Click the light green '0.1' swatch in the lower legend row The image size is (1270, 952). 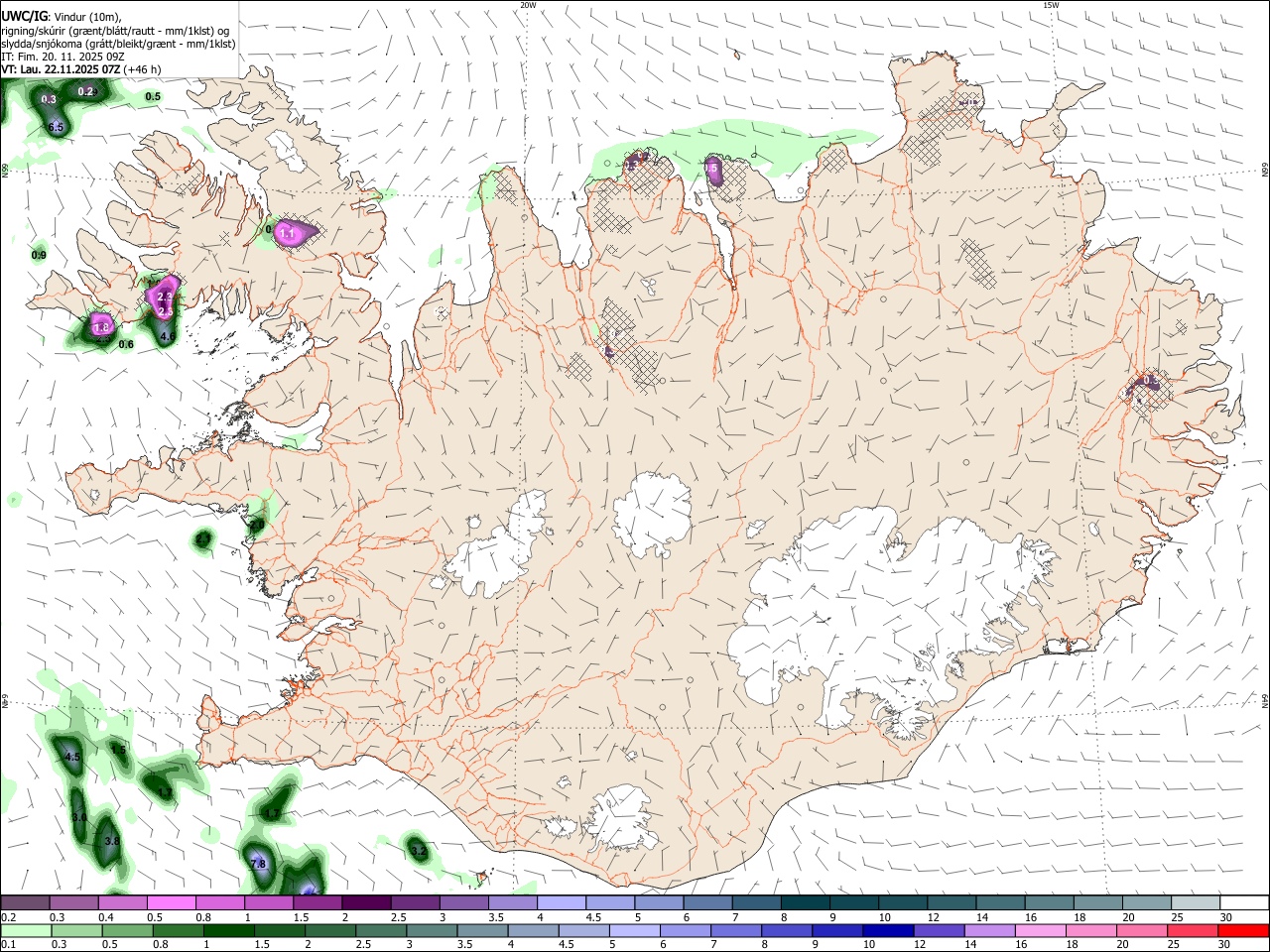25,930
